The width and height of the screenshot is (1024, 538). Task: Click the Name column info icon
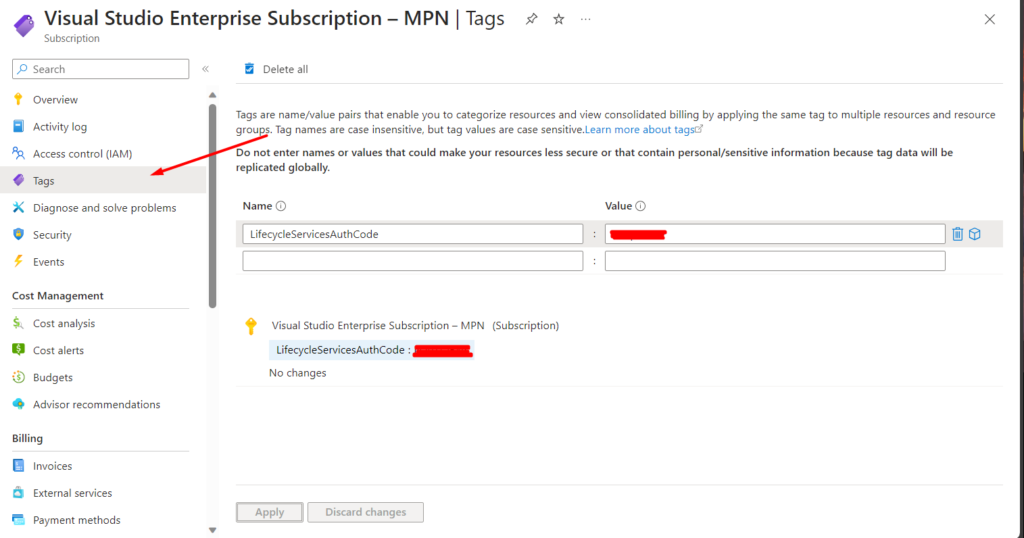tap(281, 206)
